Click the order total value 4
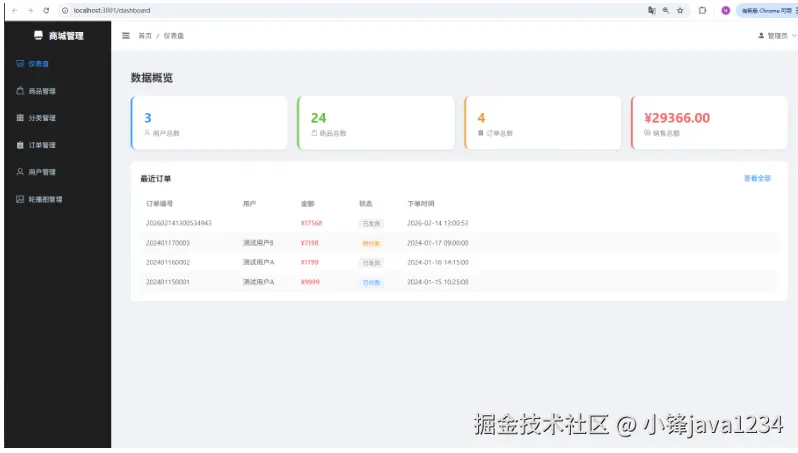The height and width of the screenshot is (453, 798). 481,118
